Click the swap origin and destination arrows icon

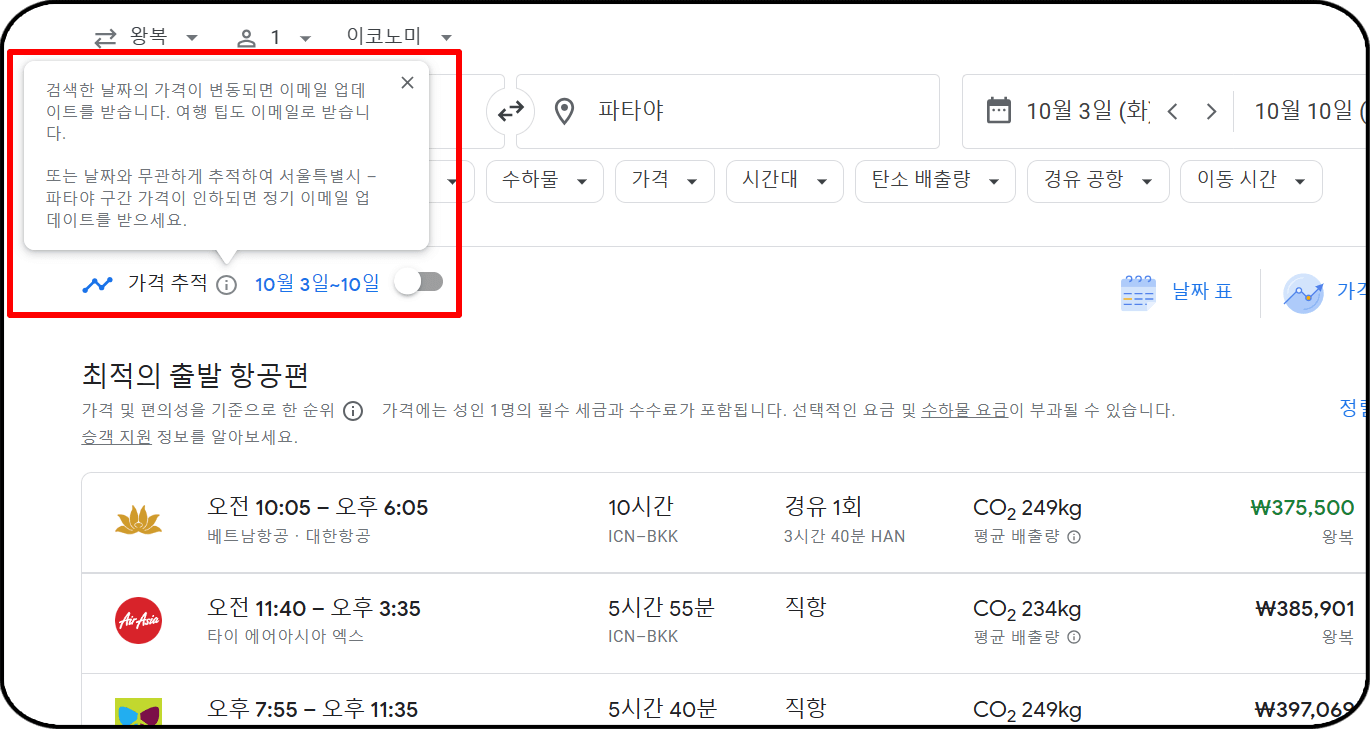[x=511, y=111]
